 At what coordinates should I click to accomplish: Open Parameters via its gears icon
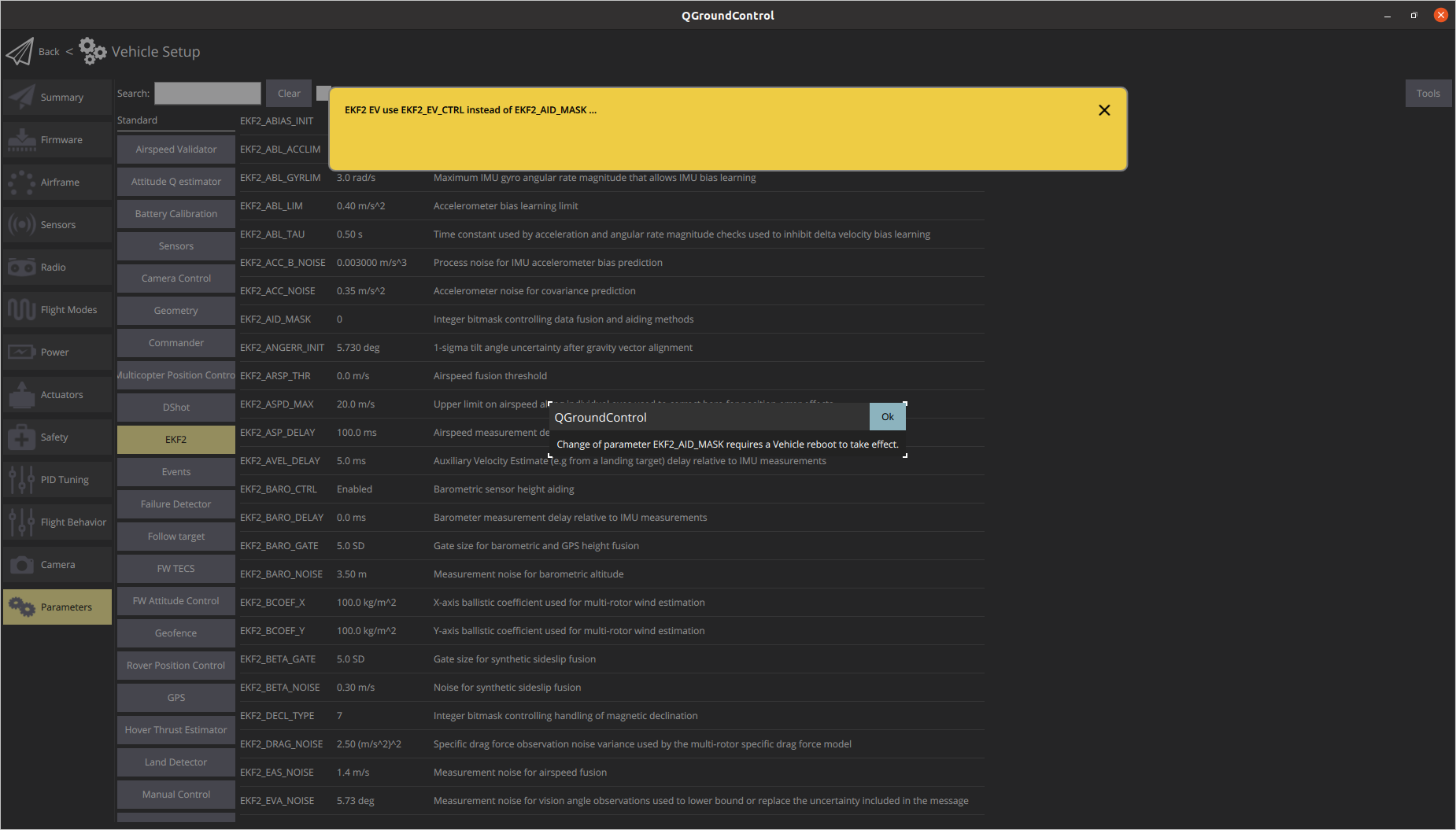click(x=22, y=607)
